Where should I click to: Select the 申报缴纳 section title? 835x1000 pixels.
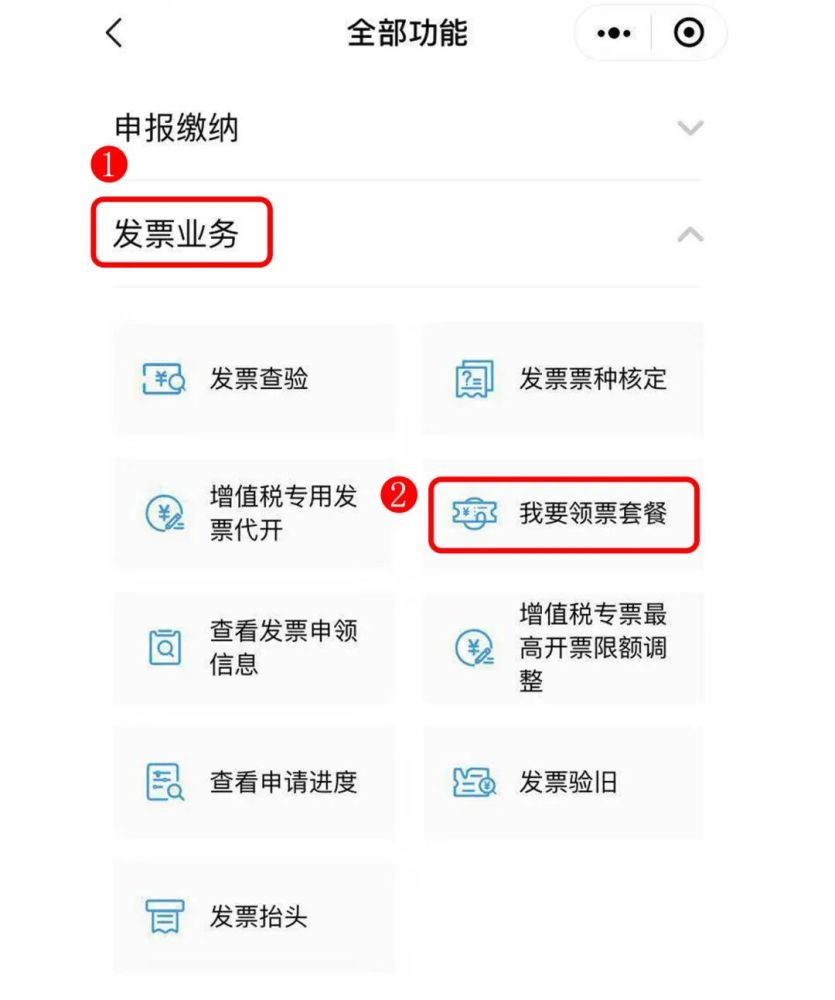tap(177, 128)
